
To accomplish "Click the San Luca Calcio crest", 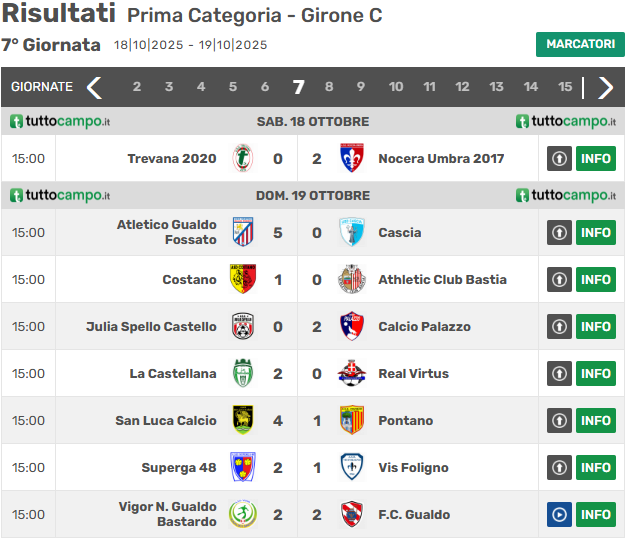I will click(242, 420).
